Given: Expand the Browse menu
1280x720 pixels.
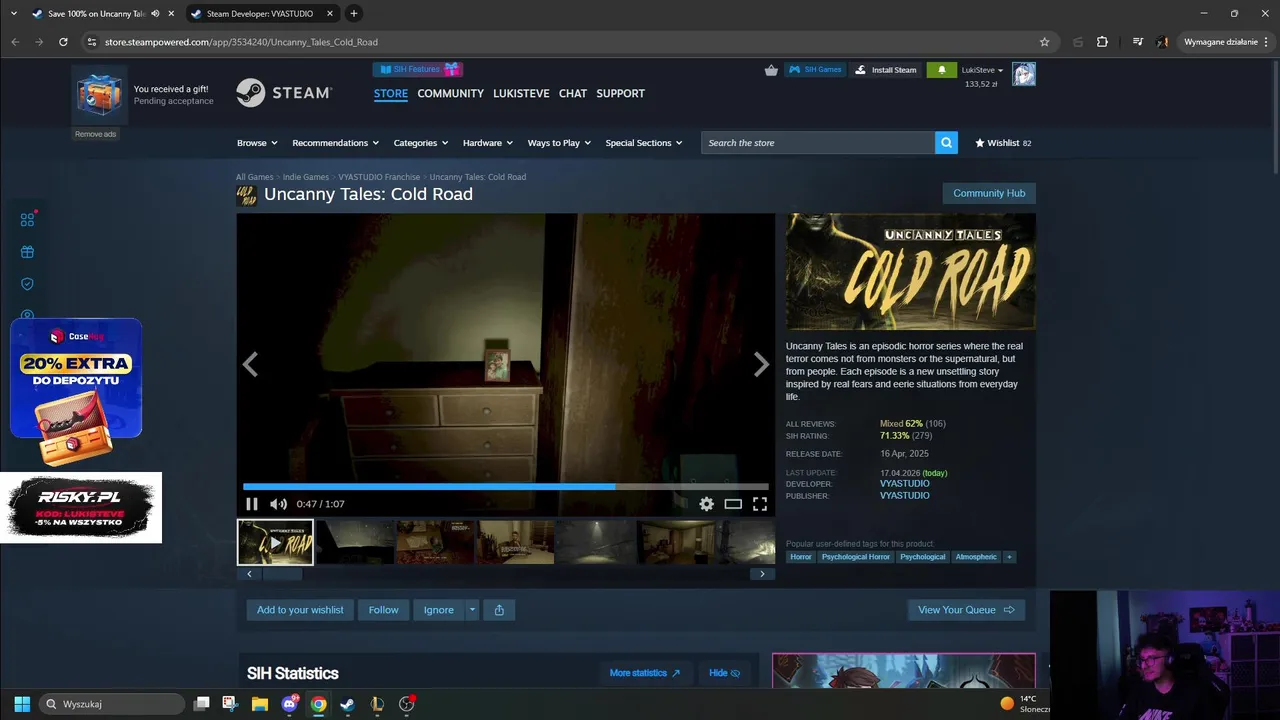Looking at the screenshot, I should 257,143.
